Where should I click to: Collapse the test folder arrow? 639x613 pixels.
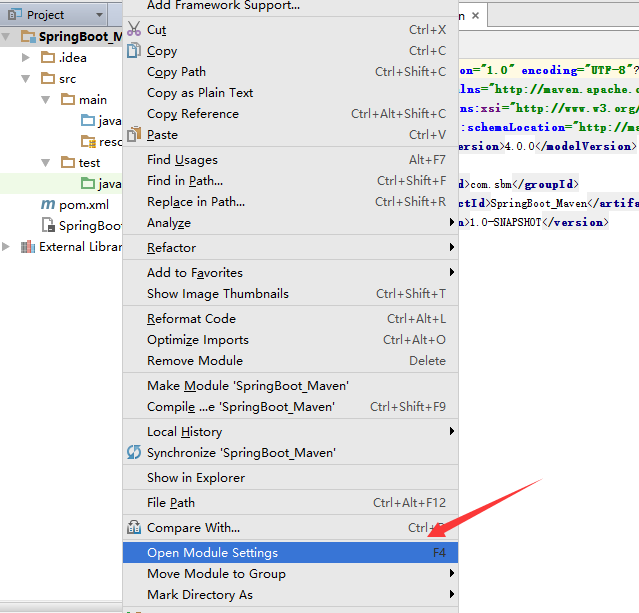click(46, 163)
